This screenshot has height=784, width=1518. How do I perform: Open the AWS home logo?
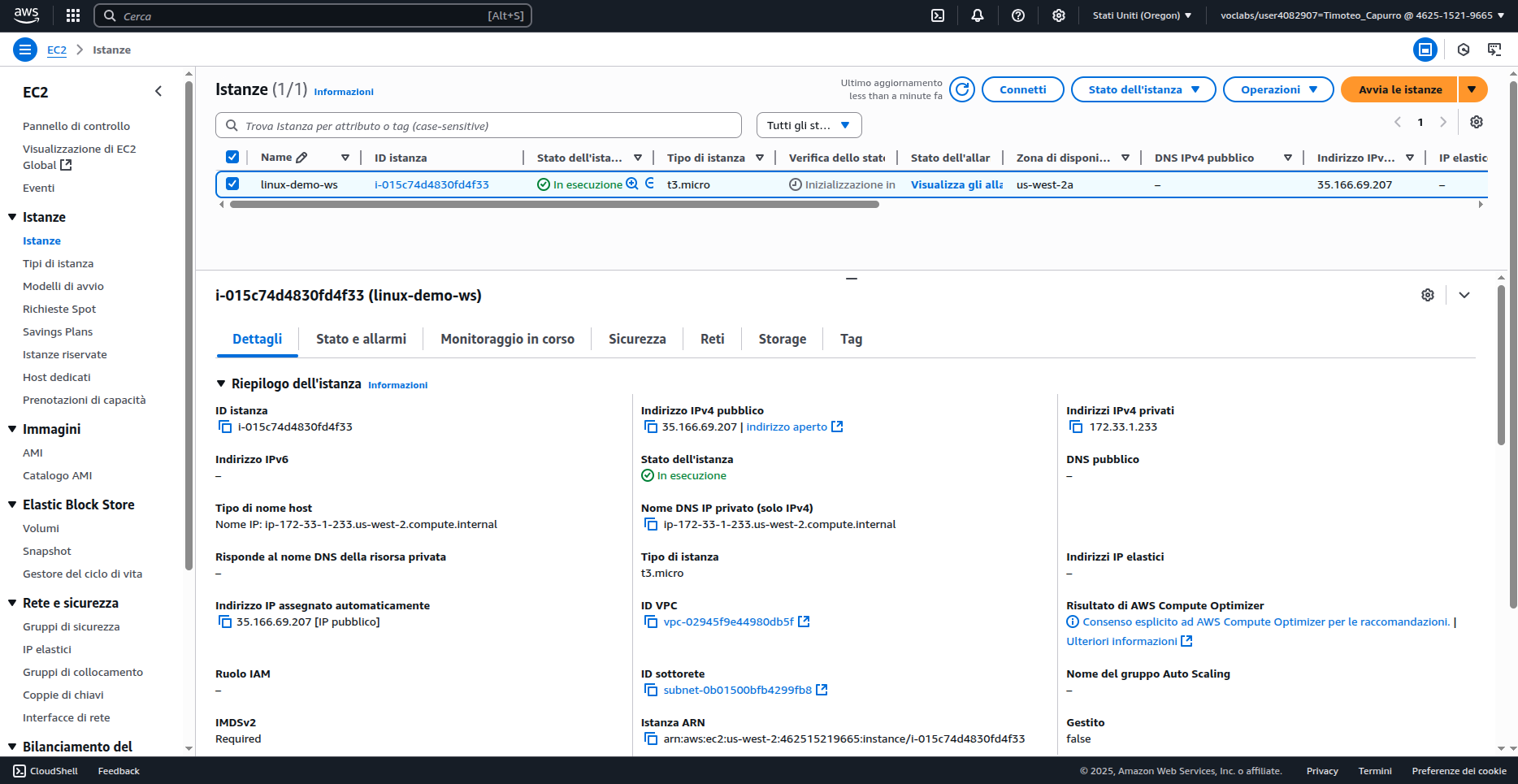[26, 15]
